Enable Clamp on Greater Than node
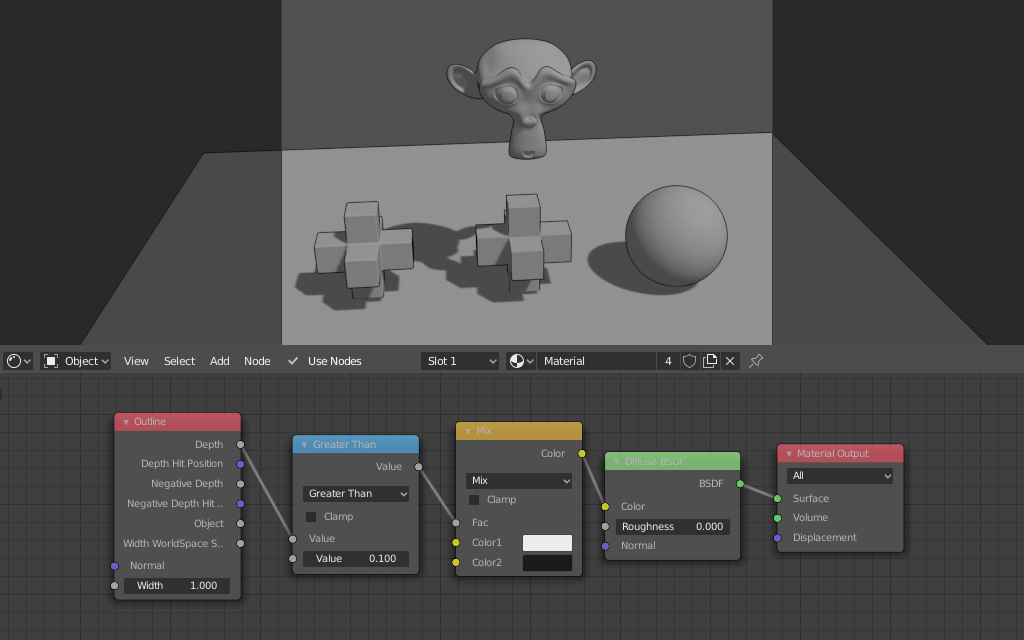The image size is (1024, 640). 311,517
